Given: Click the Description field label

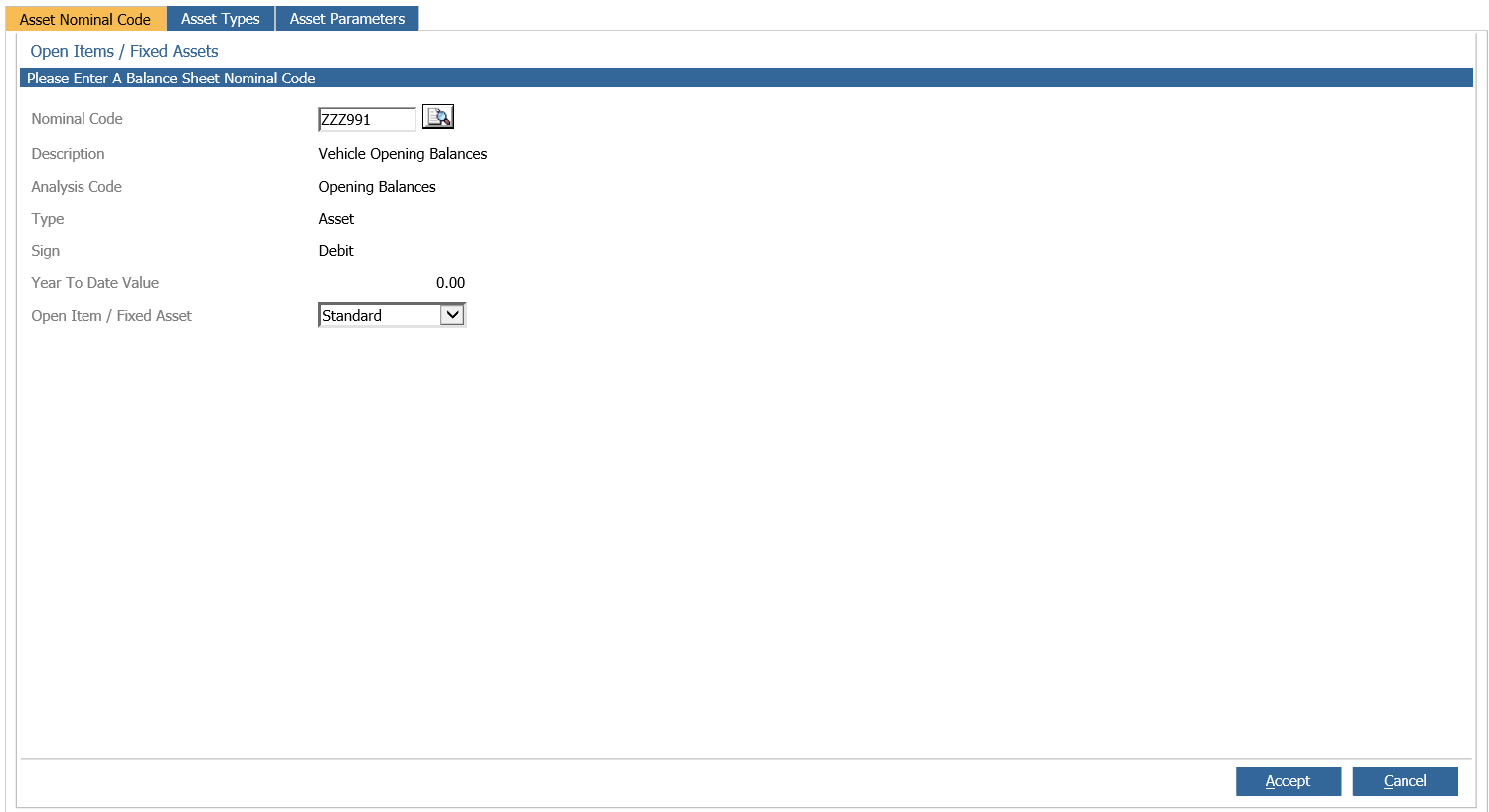Looking at the screenshot, I should (68, 154).
